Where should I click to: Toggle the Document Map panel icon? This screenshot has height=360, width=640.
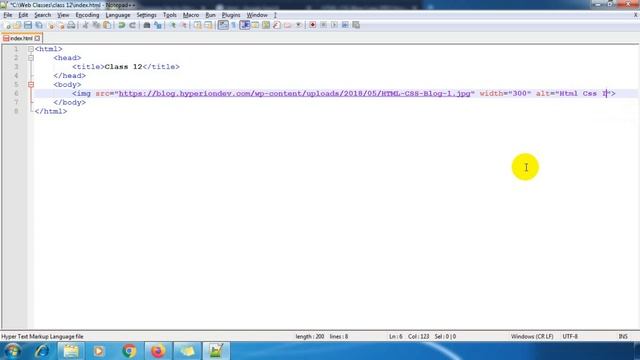pos(266,25)
